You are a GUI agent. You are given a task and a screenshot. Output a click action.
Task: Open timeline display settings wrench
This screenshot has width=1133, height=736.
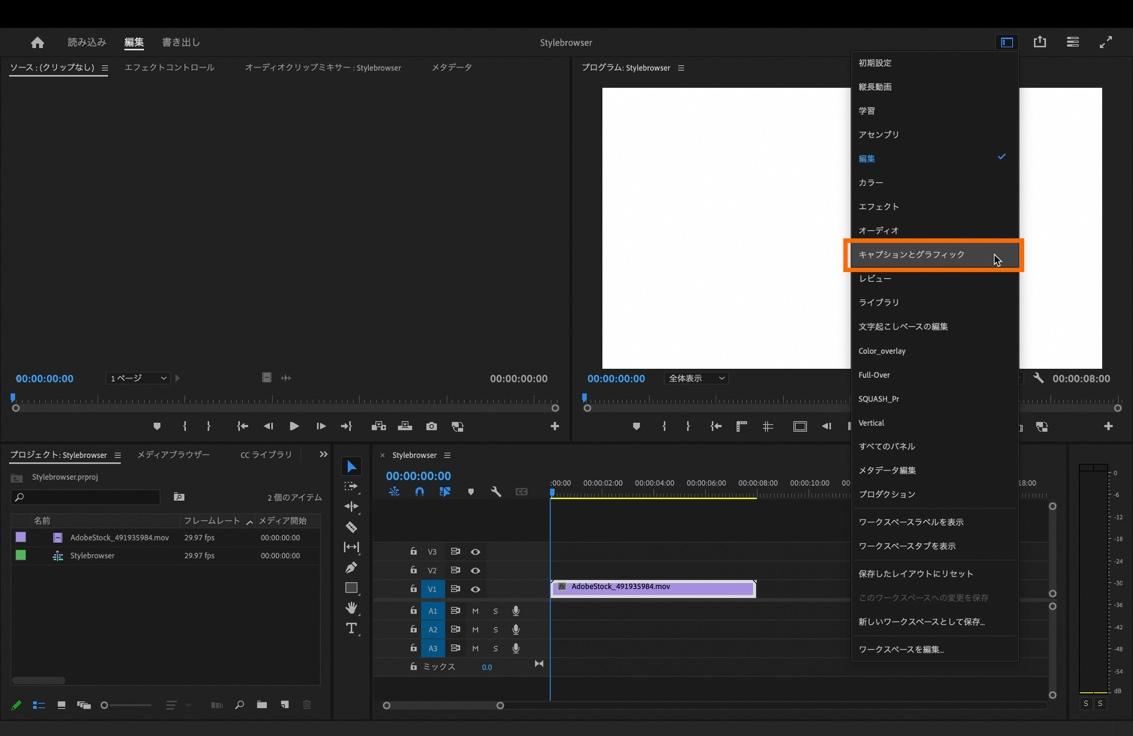point(496,492)
